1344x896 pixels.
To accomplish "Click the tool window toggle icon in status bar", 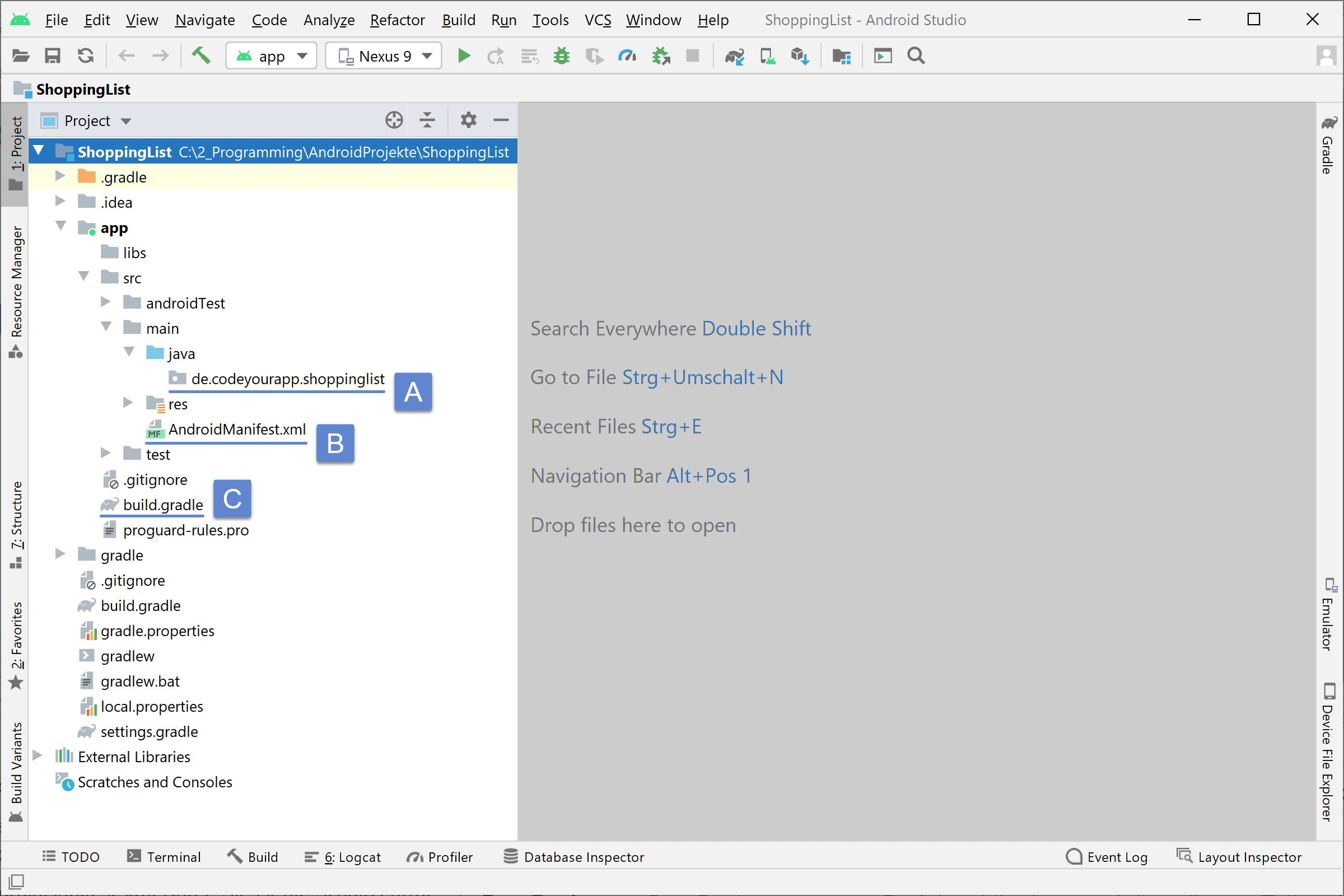I will [17, 881].
